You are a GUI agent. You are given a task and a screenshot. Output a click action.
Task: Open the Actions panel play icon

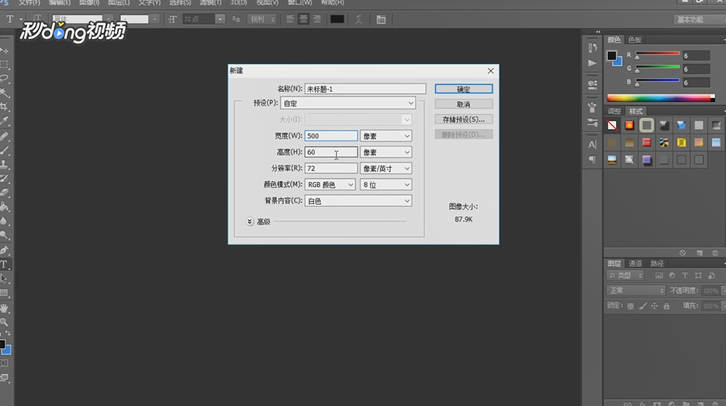coord(592,63)
